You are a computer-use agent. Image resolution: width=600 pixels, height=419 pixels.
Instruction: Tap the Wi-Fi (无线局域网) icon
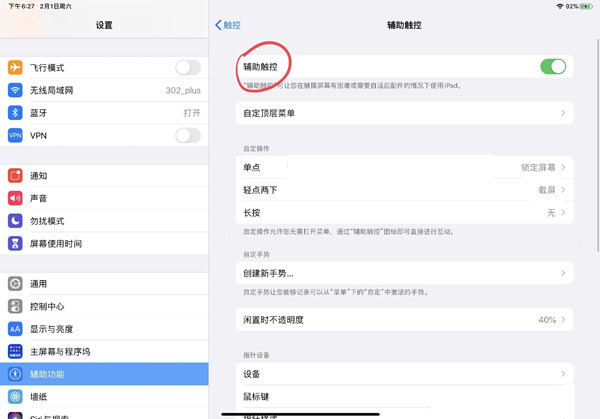point(15,90)
